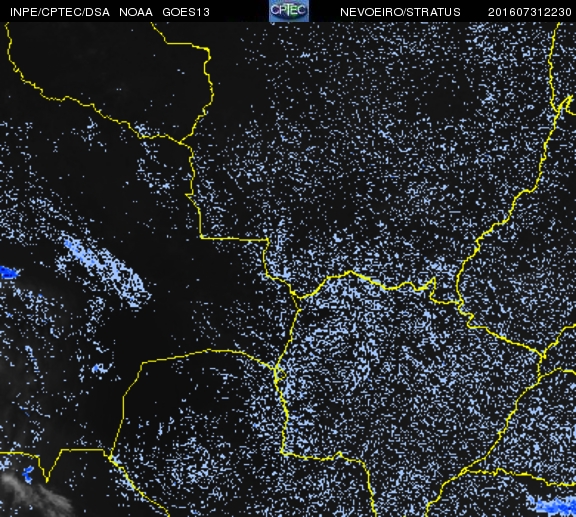Click the small dark blue blob above the white cloud
Image resolution: width=576 pixels, height=517 pixels.
coord(28,474)
